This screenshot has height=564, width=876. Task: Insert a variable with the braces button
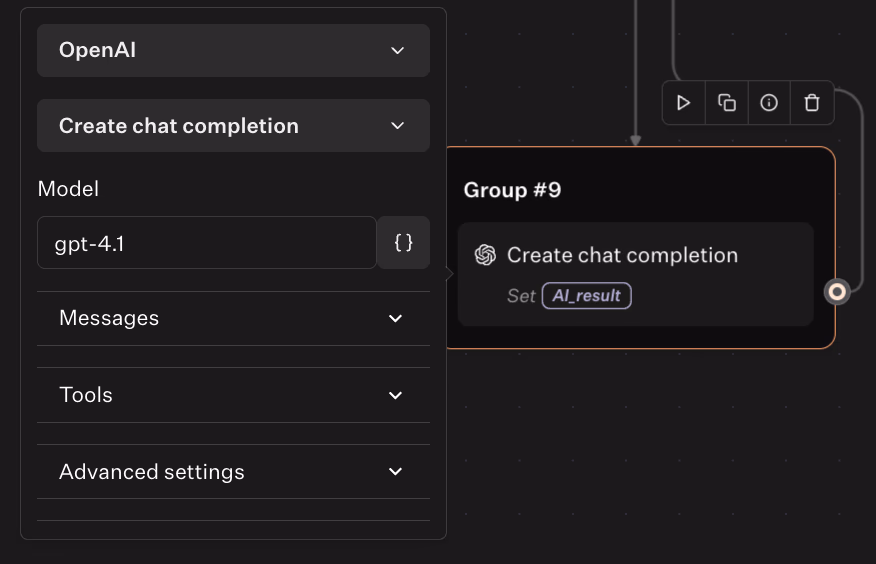(403, 242)
